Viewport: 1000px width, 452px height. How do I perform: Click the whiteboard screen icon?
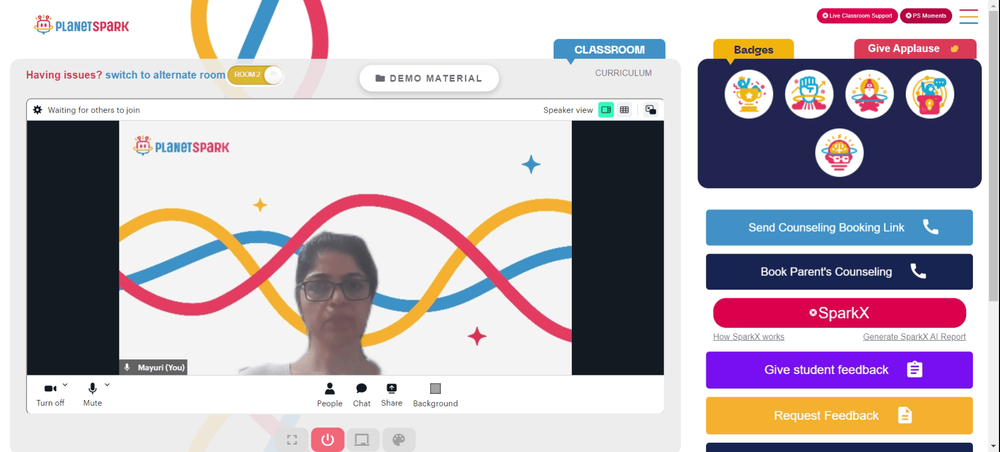coord(362,440)
